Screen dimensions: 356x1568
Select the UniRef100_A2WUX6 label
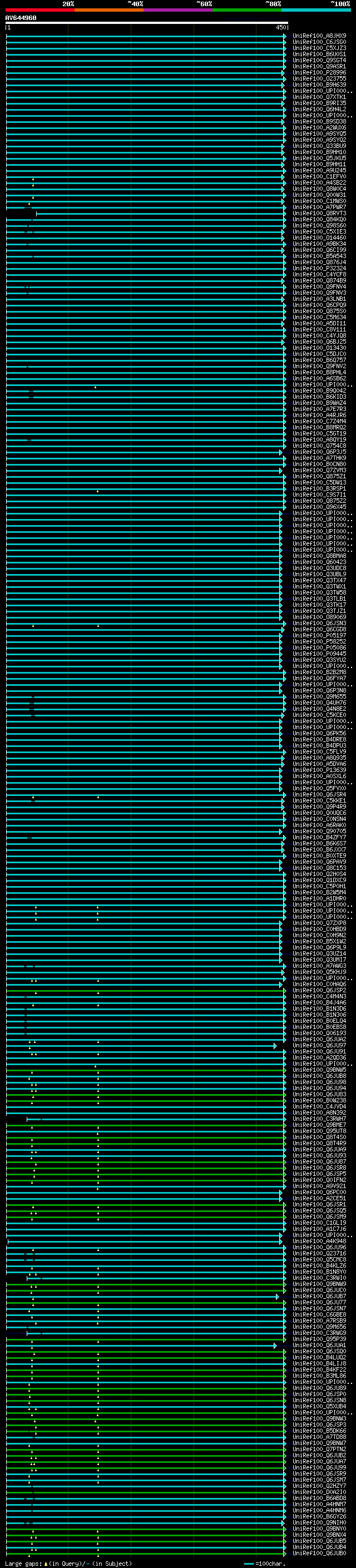tap(319, 128)
